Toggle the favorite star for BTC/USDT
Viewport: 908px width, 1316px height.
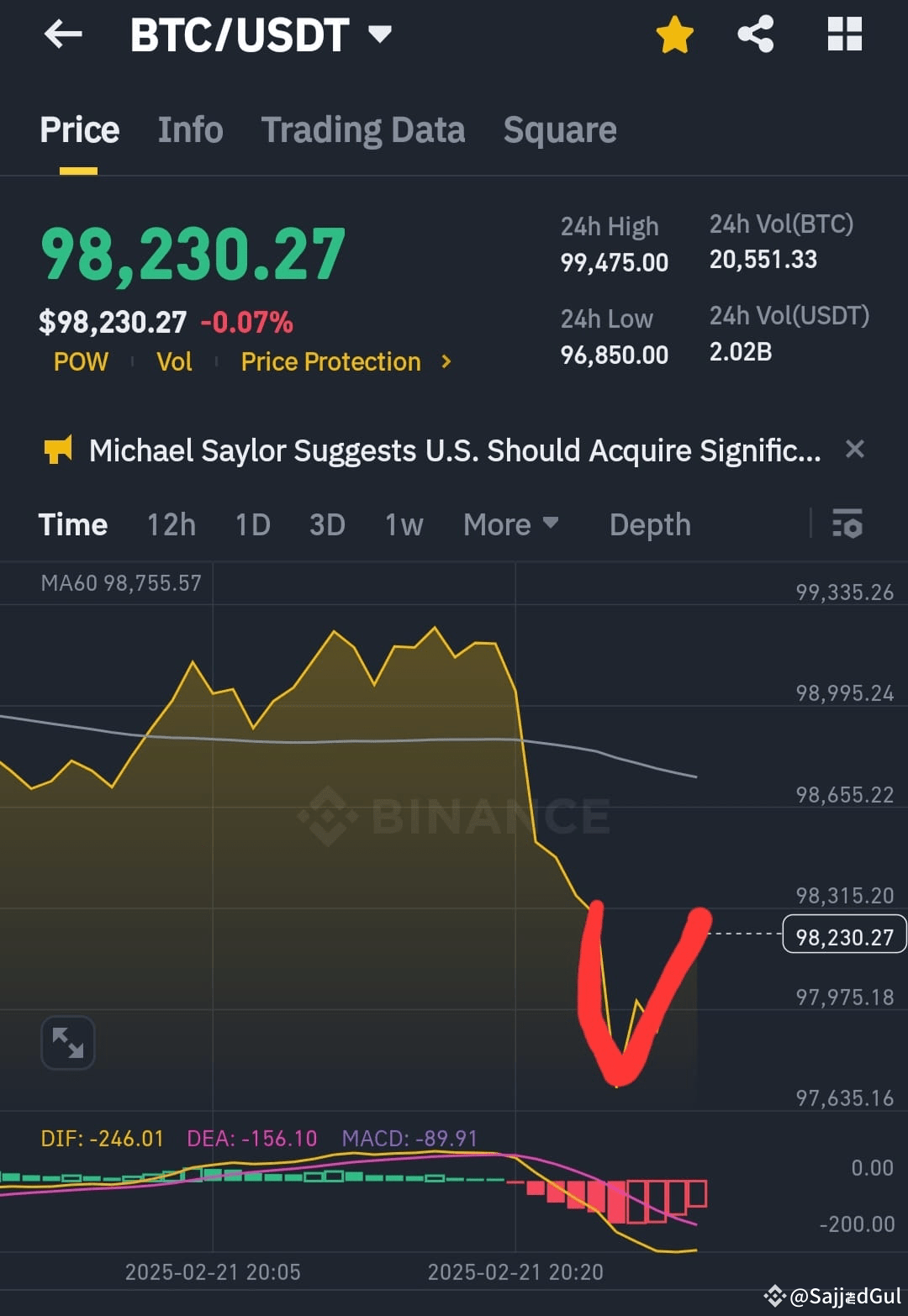tap(674, 34)
